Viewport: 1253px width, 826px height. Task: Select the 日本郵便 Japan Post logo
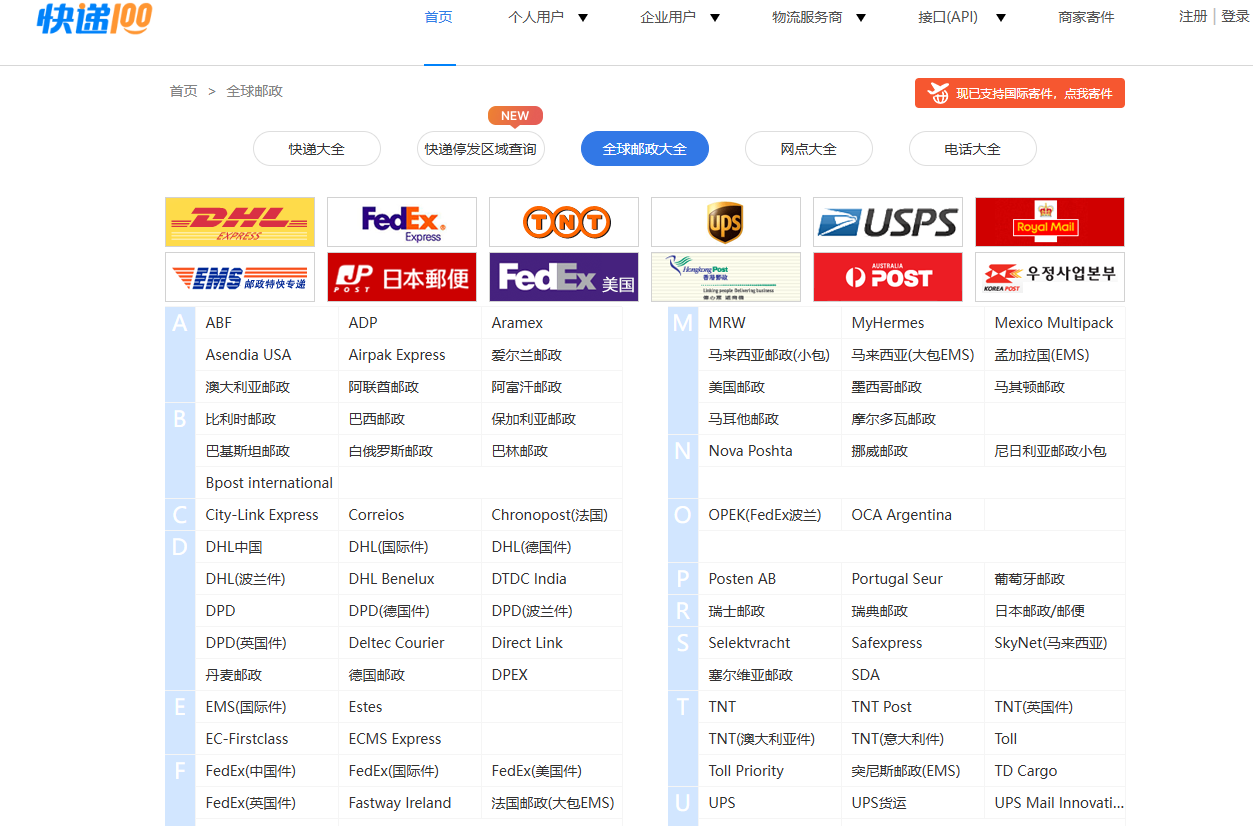coord(401,277)
